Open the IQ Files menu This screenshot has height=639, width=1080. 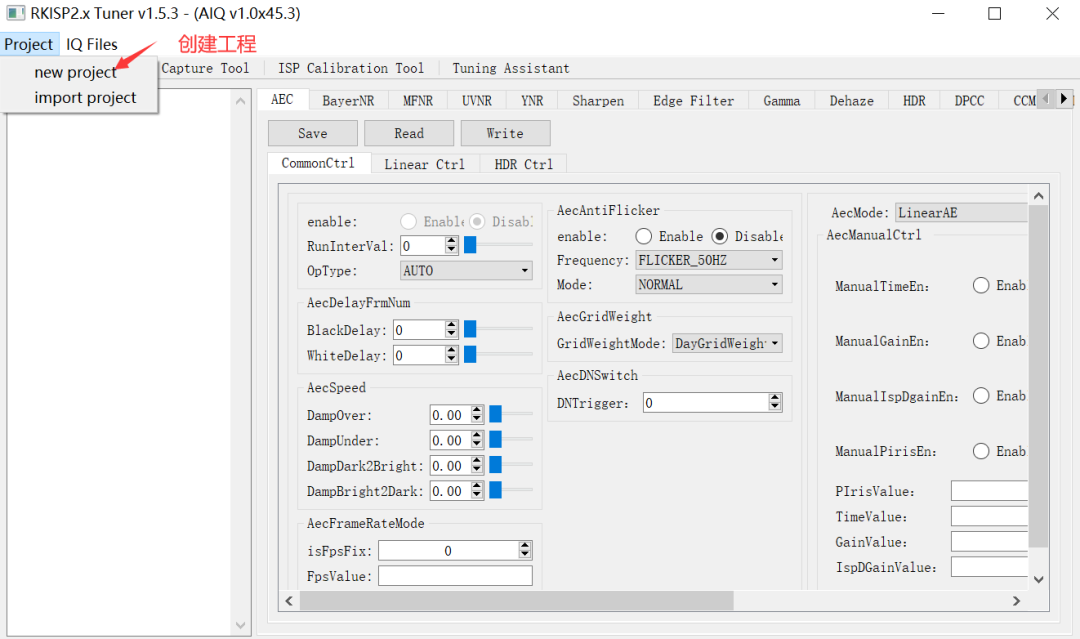(x=92, y=44)
